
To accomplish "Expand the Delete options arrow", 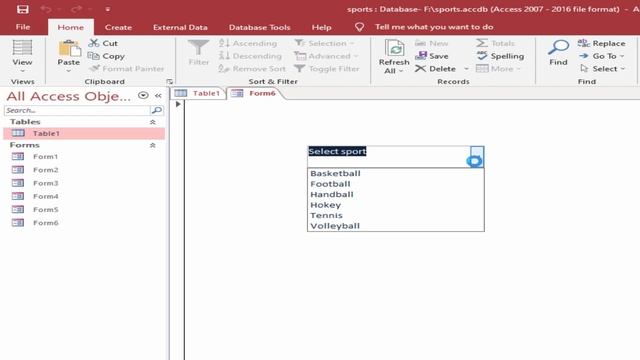I will (x=466, y=69).
